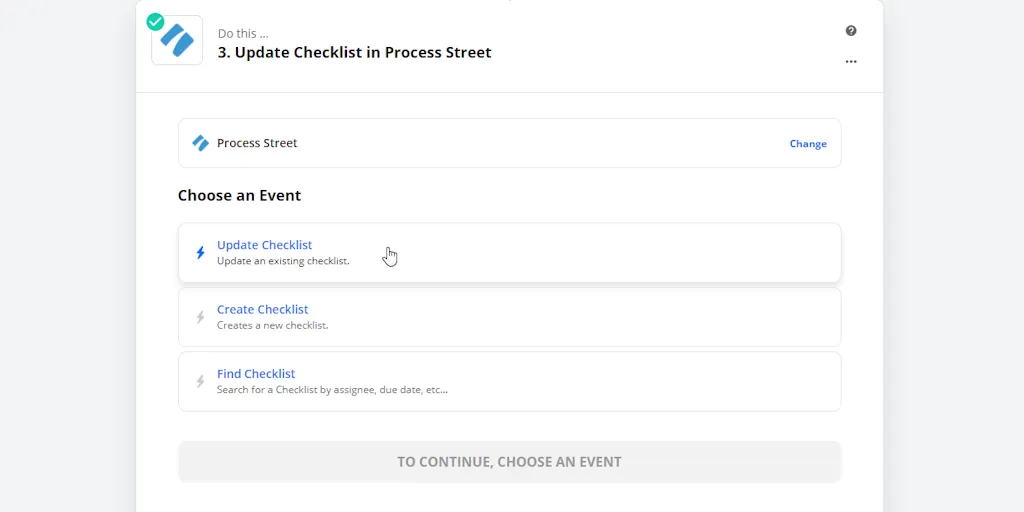Viewport: 1024px width, 512px height.
Task: Open the three-dot step options menu
Action: coord(850,61)
